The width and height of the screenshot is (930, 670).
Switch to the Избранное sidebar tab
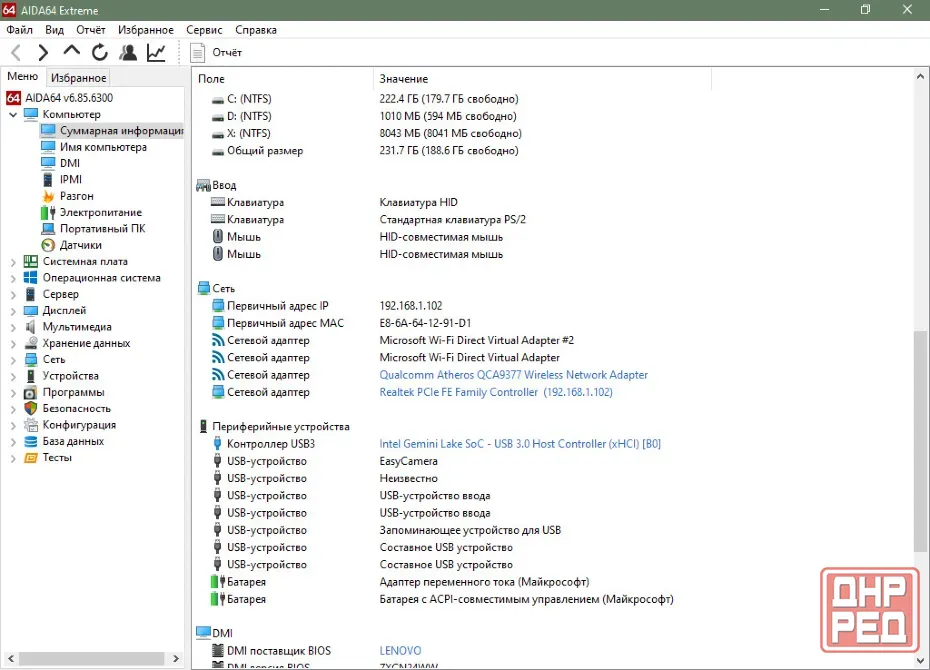[x=78, y=78]
